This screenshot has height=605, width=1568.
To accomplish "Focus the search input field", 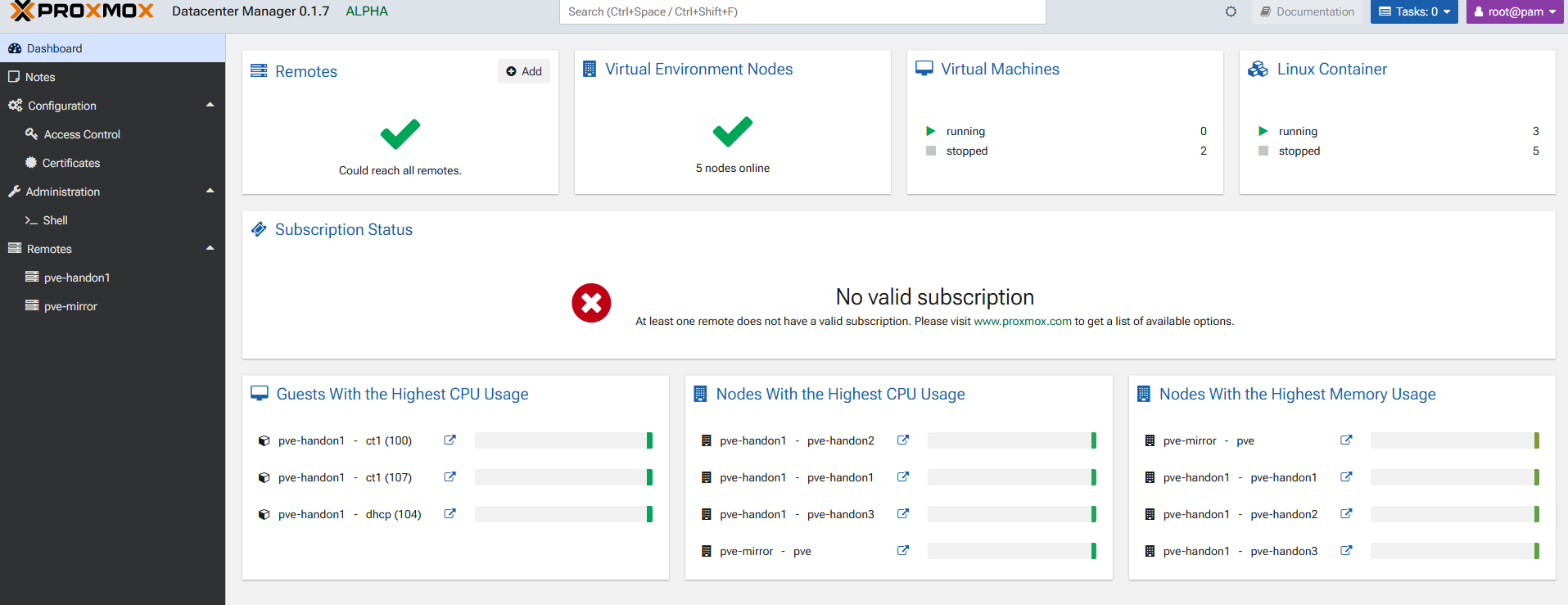I will [802, 11].
